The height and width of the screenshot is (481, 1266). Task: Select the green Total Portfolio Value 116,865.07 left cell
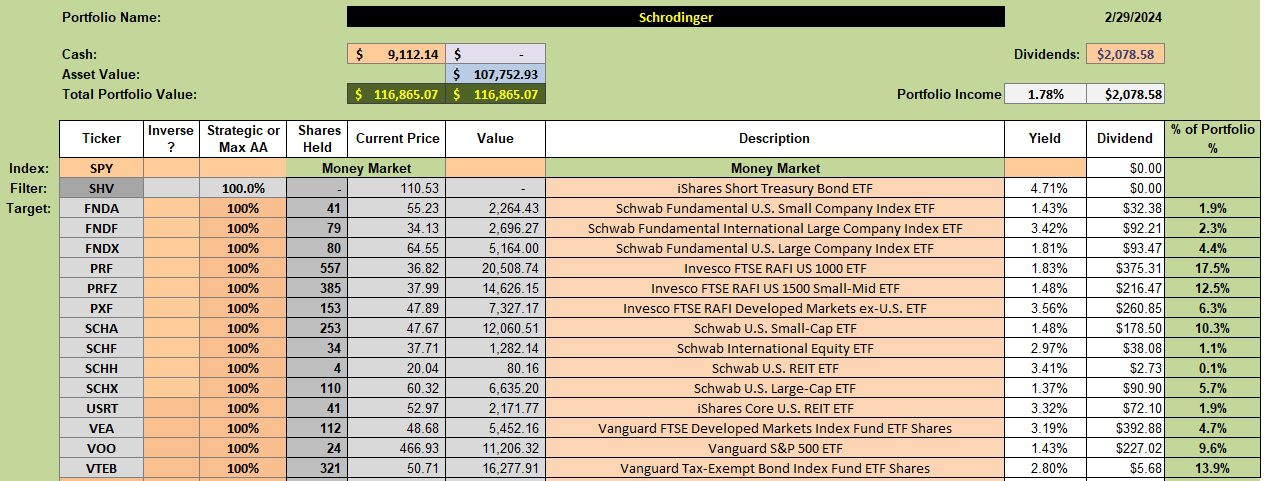[397, 94]
